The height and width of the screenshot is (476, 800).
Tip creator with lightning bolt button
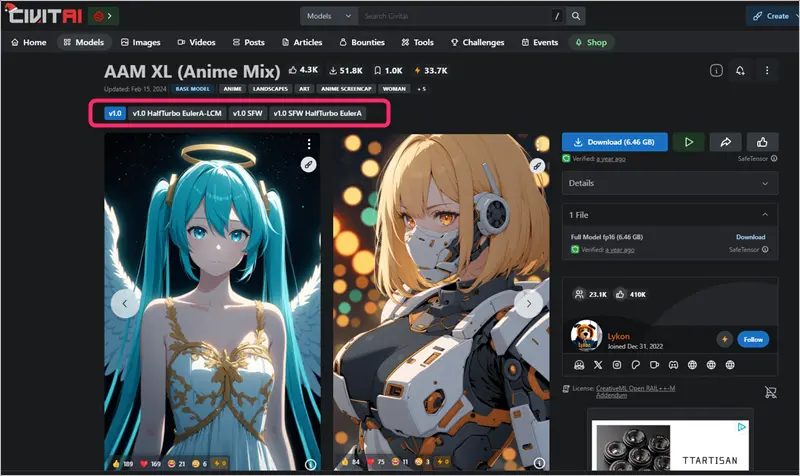tap(723, 339)
